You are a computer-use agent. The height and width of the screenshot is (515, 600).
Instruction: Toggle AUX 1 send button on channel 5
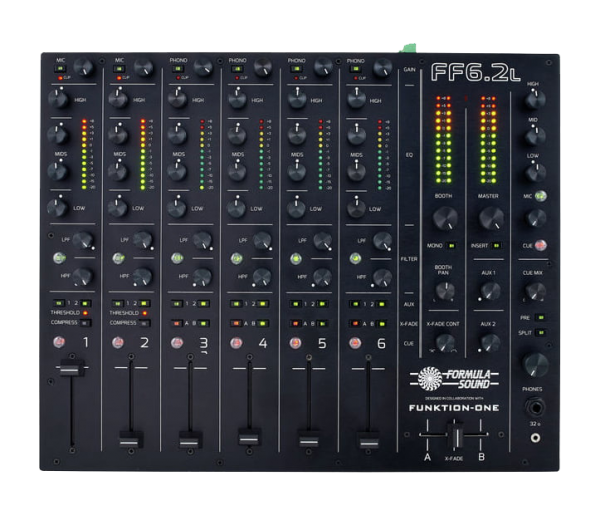click(x=295, y=304)
